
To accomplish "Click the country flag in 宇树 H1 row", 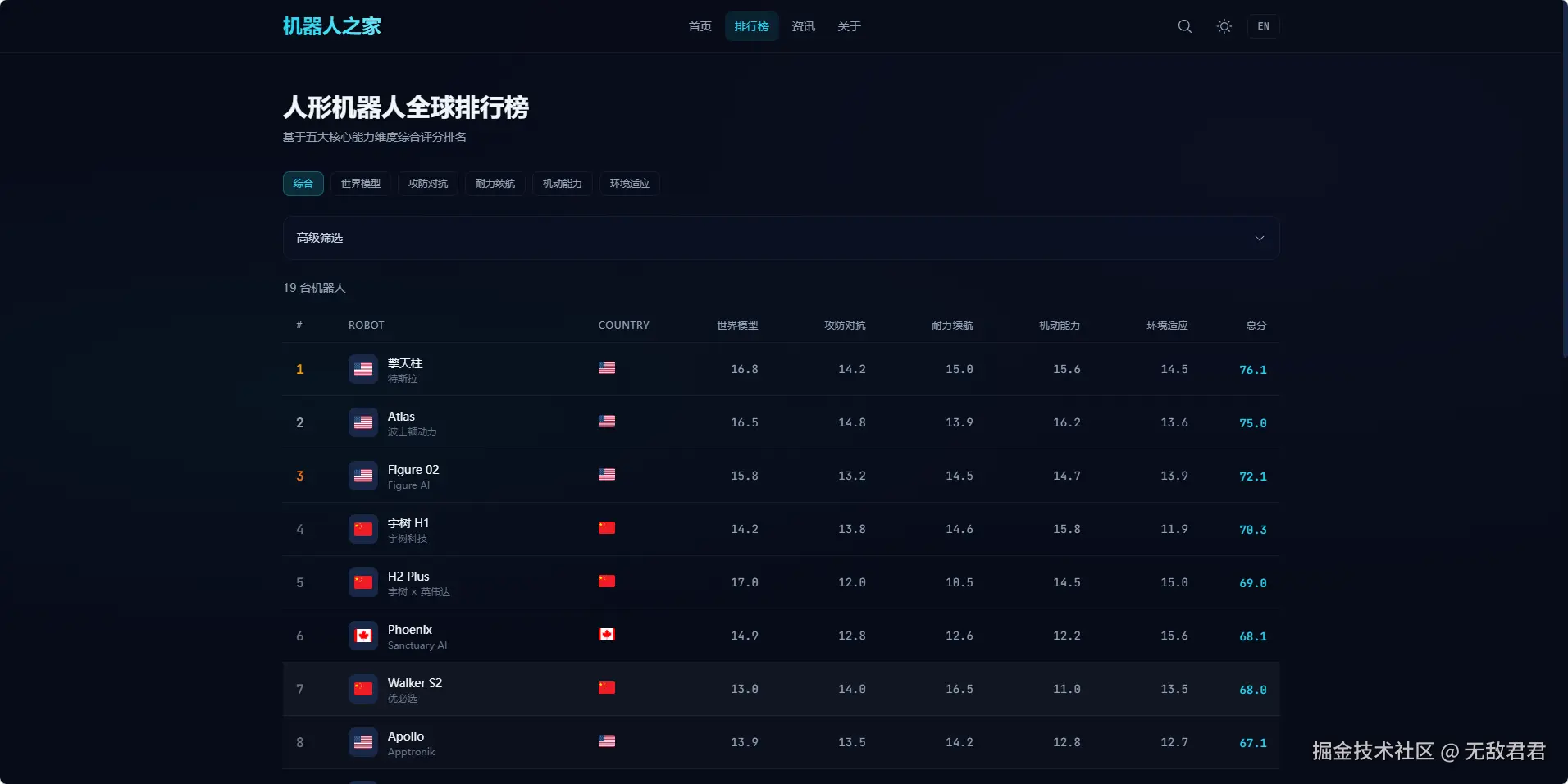I will (607, 528).
